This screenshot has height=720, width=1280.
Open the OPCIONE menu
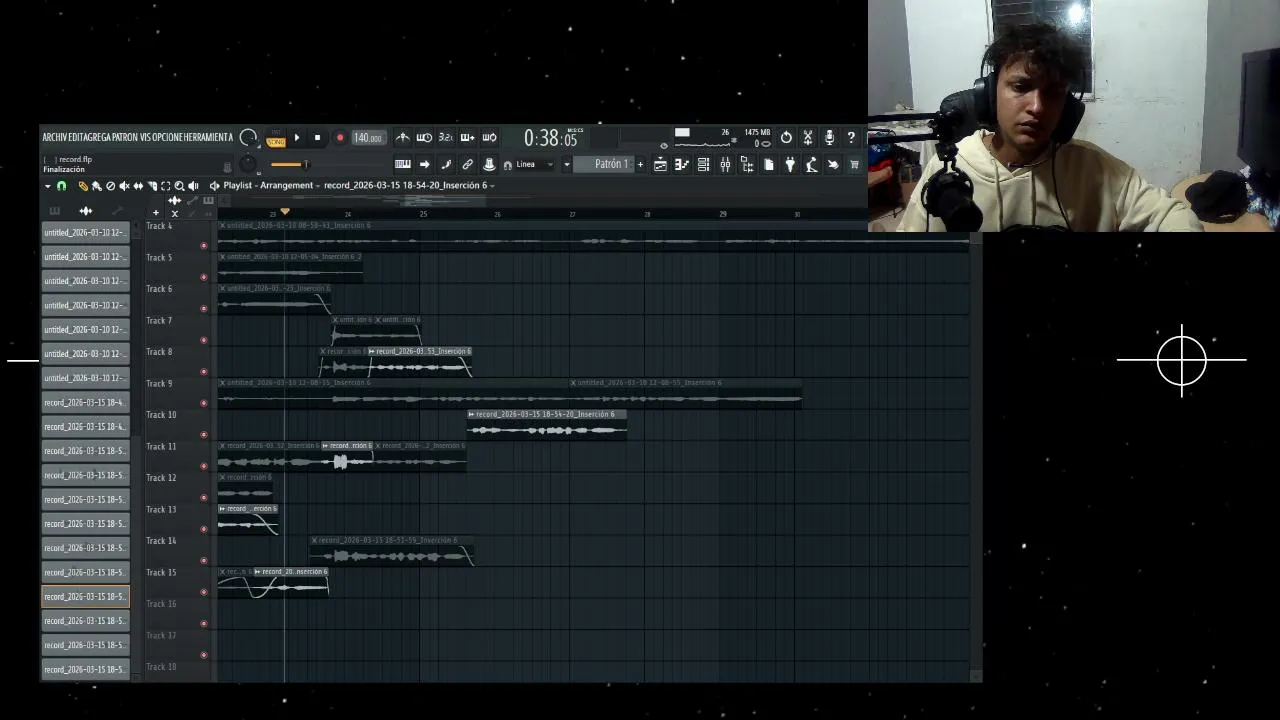168,137
